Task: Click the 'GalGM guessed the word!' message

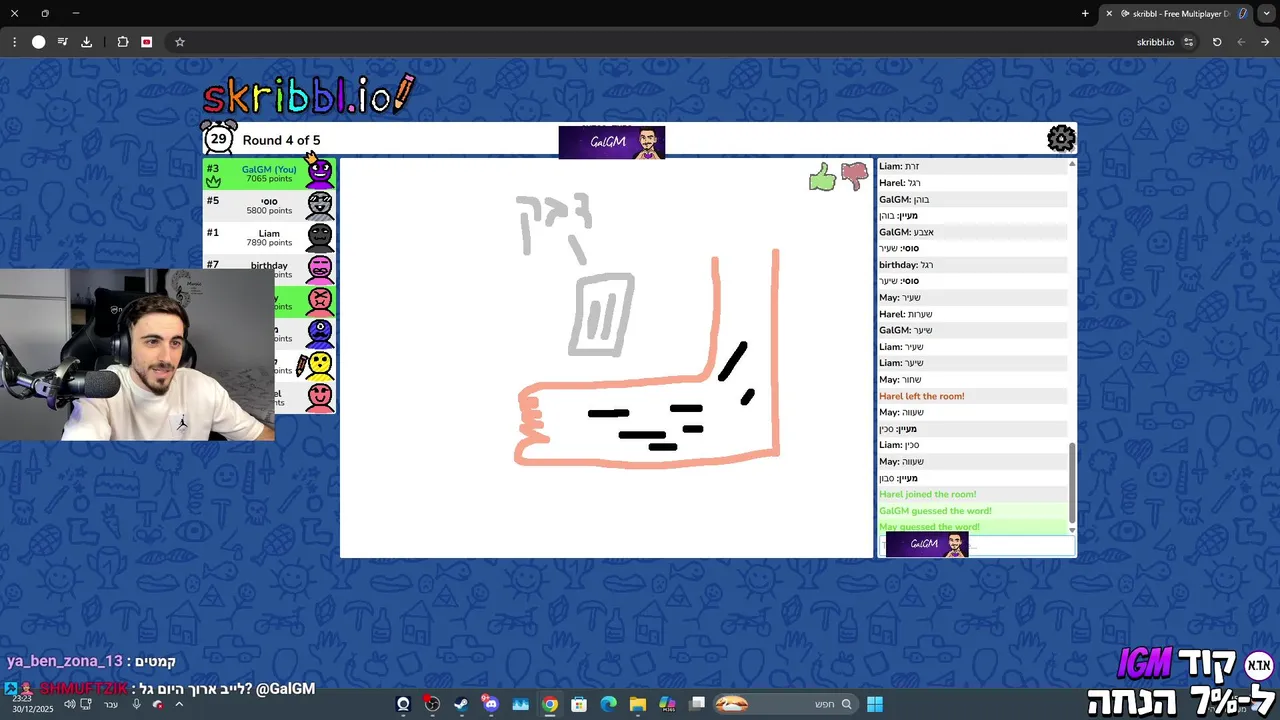Action: [936, 511]
